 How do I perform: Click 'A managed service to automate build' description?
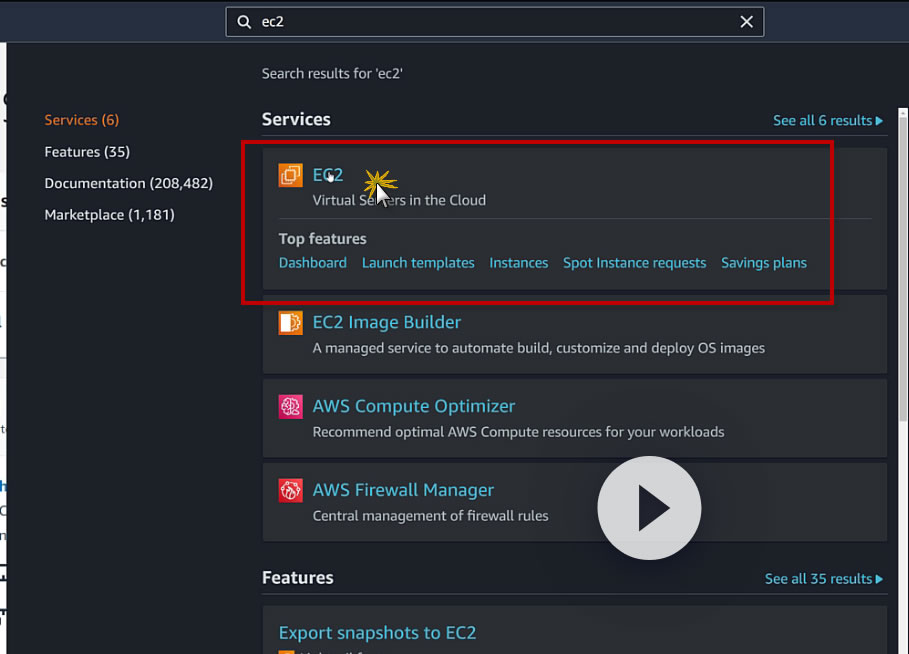pyautogui.click(x=539, y=348)
